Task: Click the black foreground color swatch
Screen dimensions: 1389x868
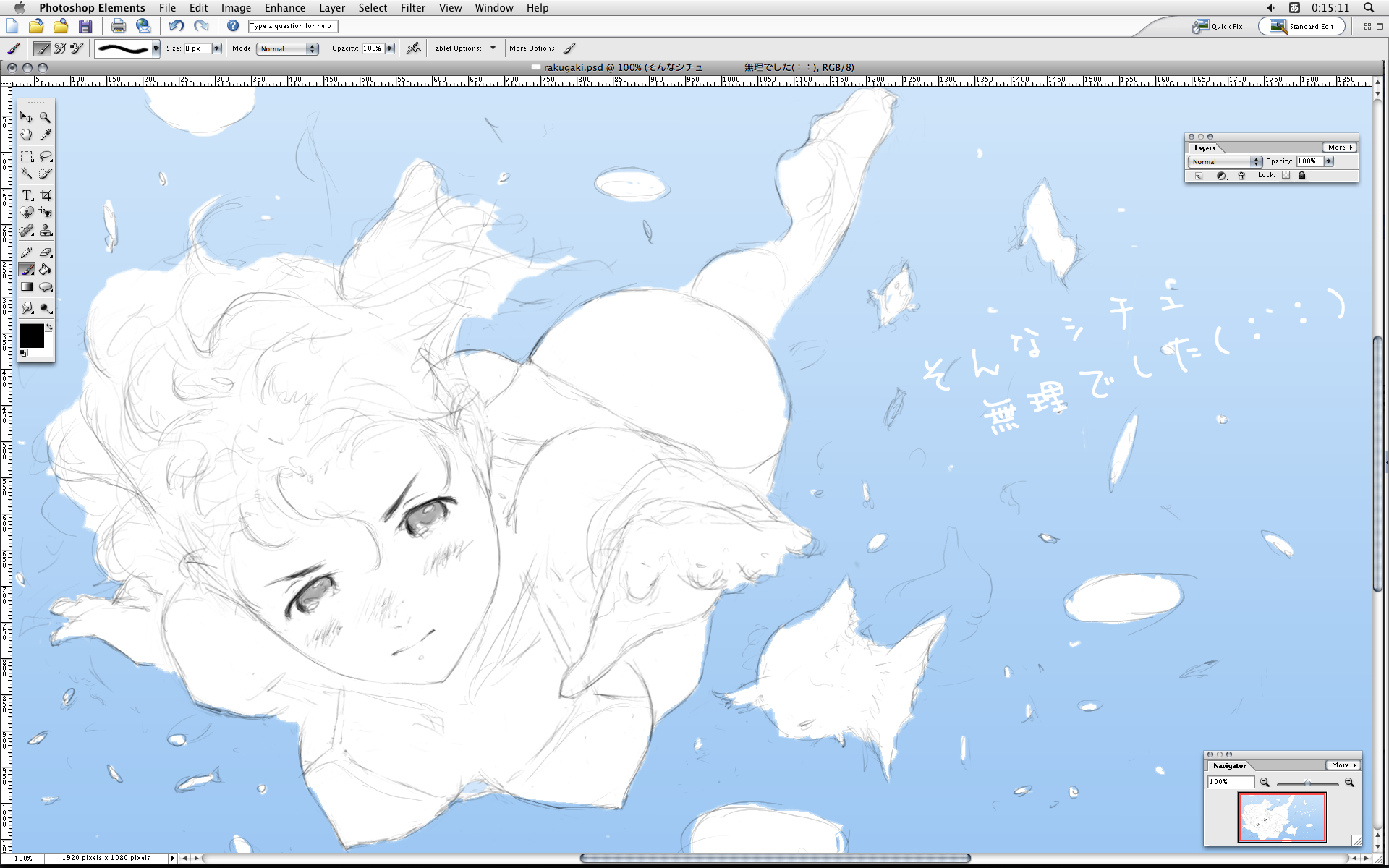Action: (31, 336)
